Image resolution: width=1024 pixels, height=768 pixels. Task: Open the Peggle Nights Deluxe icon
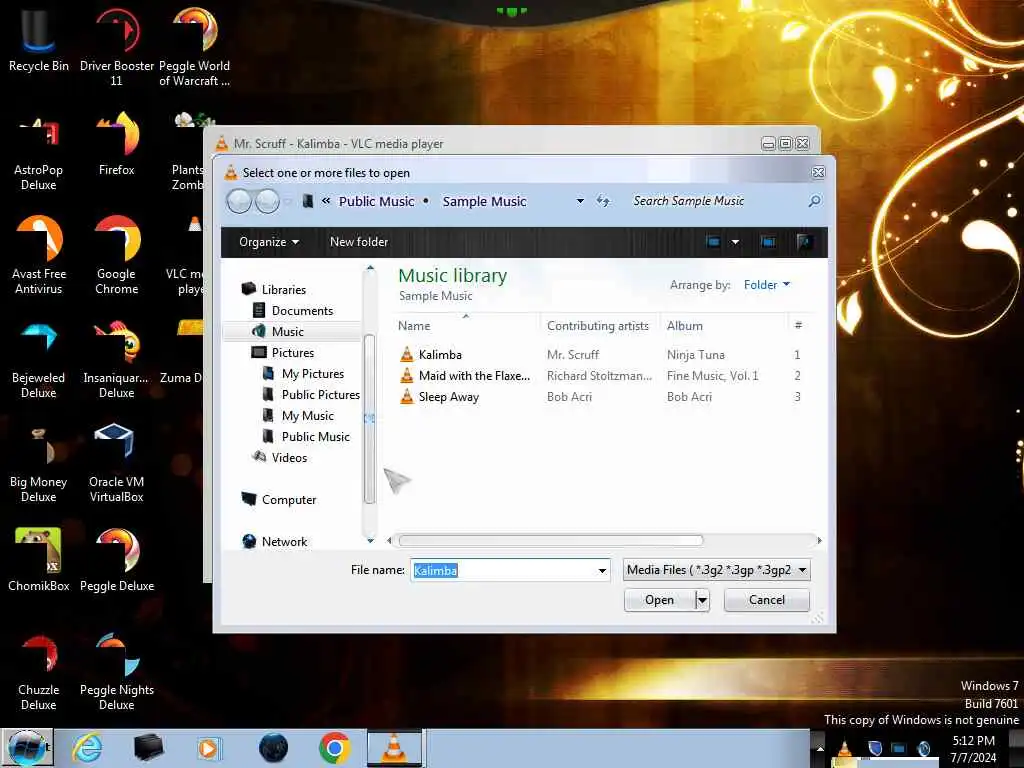(117, 671)
